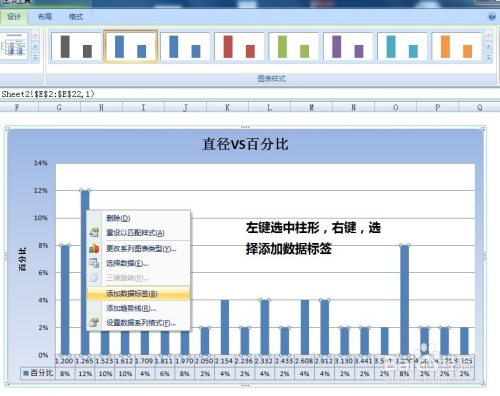Click the format data series icon
Viewport: 500px width, 396px height.
tap(94, 322)
